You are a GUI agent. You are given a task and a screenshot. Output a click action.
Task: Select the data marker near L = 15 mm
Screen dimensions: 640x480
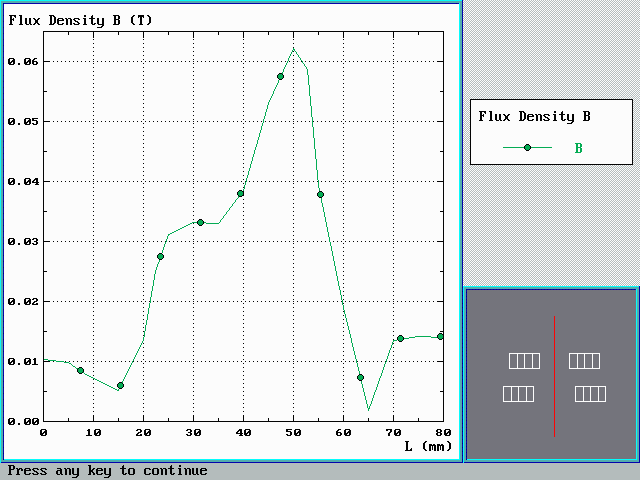(120, 385)
